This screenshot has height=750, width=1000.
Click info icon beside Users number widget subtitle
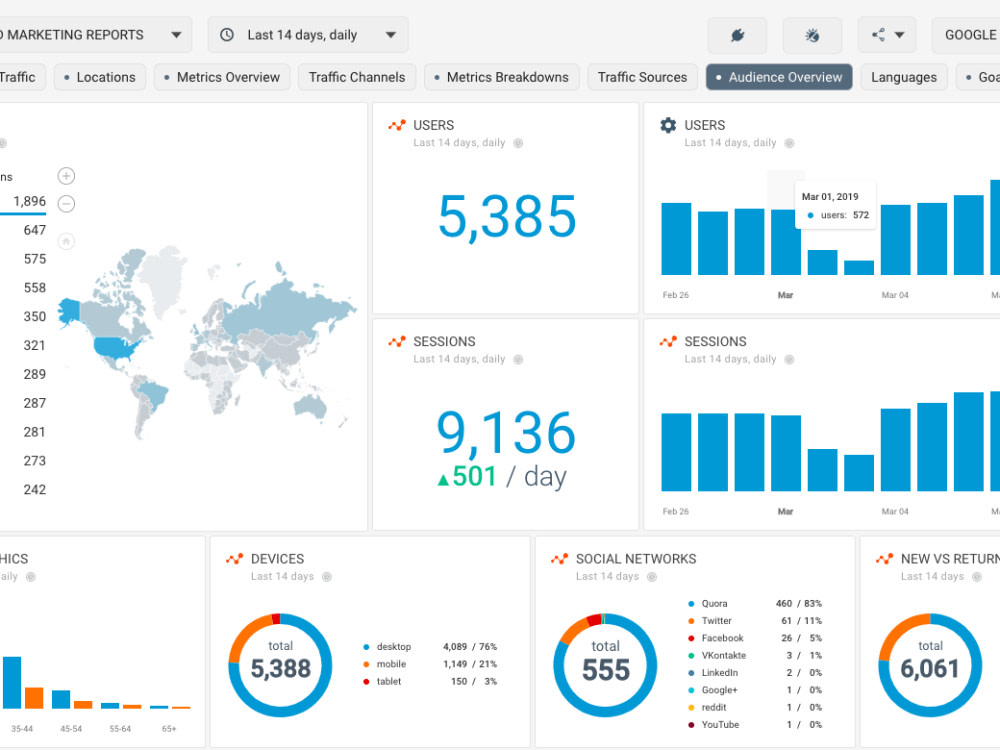coord(518,143)
